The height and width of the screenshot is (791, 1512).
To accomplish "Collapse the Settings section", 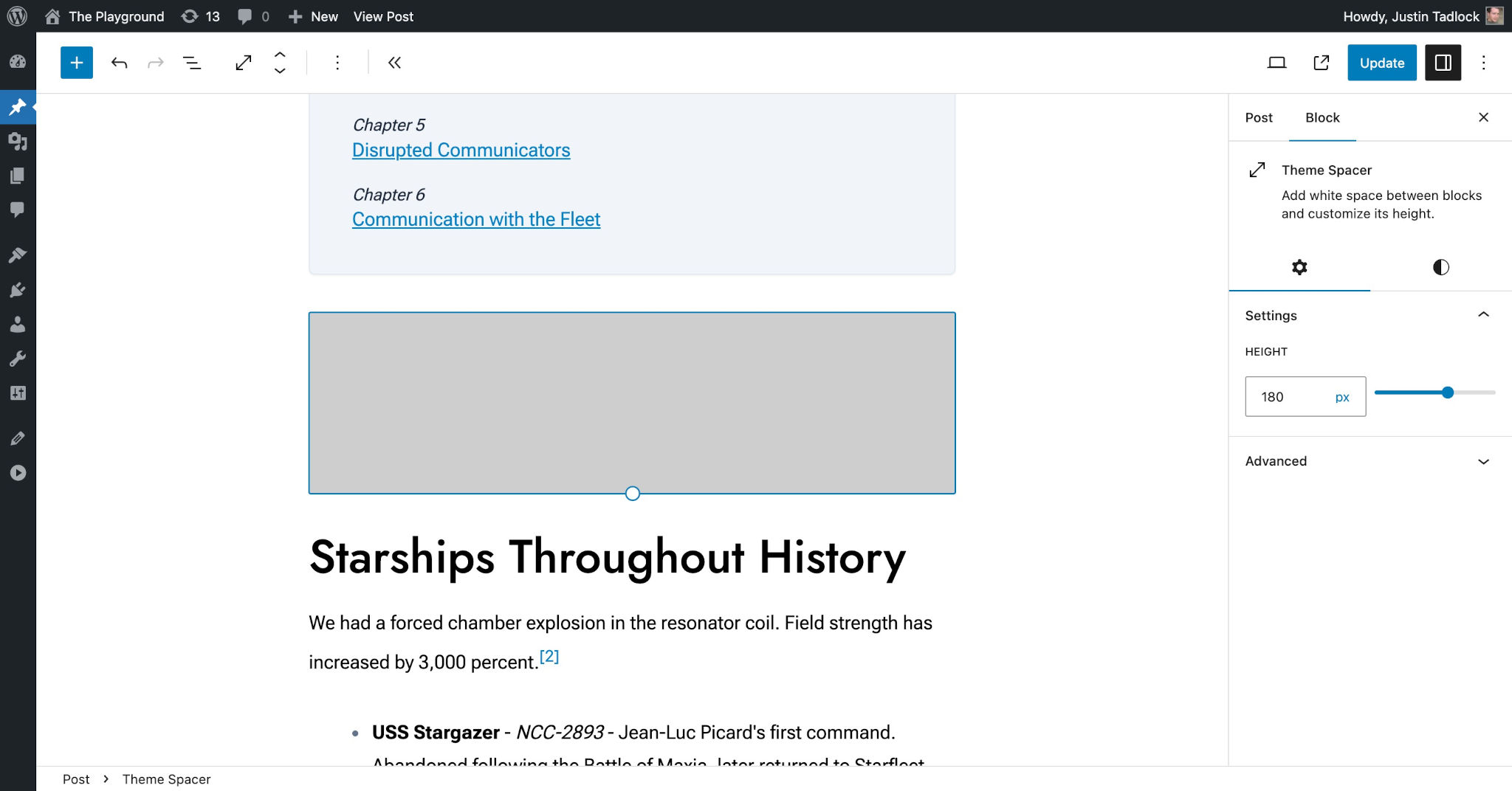I will (x=1483, y=315).
